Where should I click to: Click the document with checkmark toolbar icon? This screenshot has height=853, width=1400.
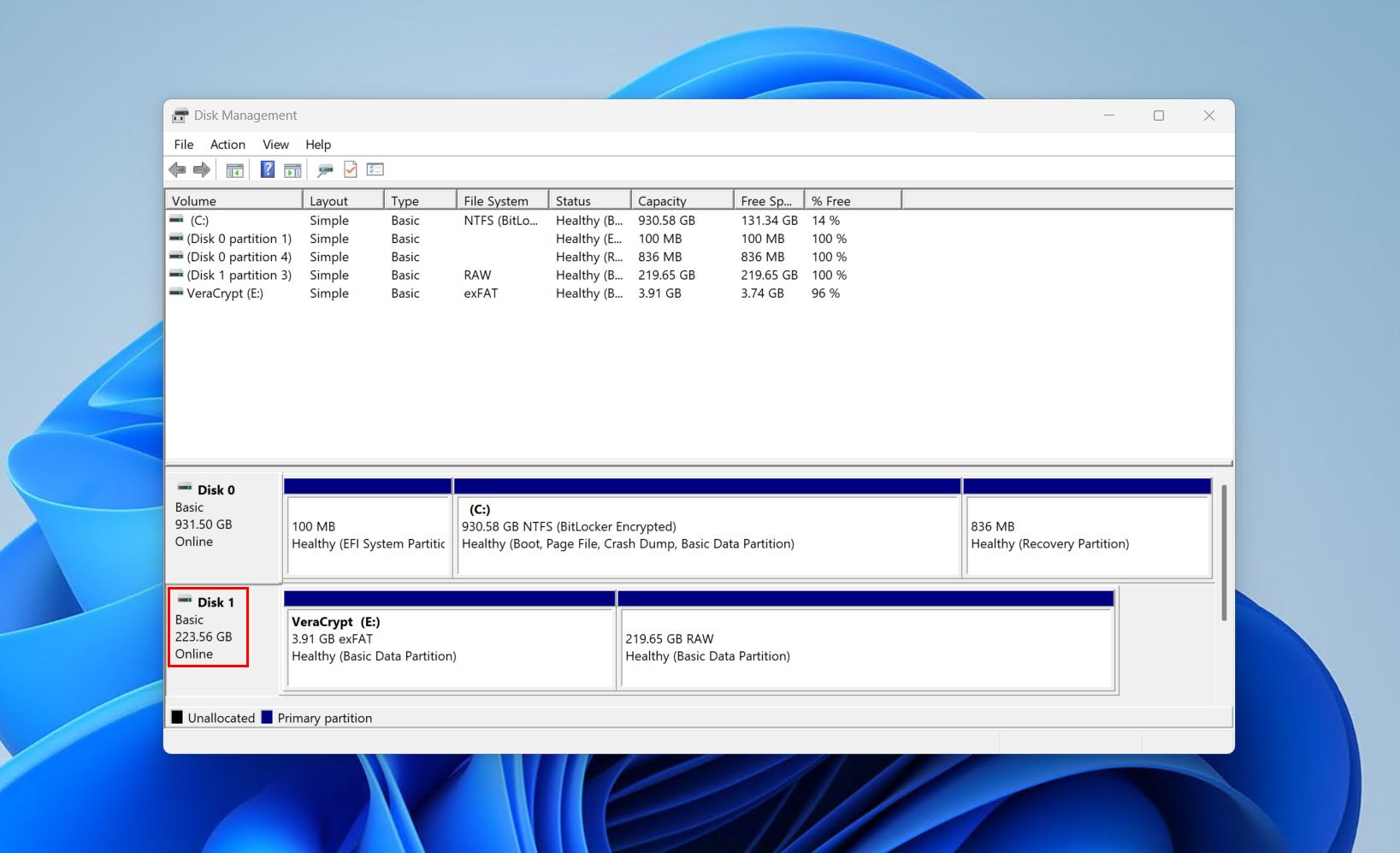(x=351, y=169)
